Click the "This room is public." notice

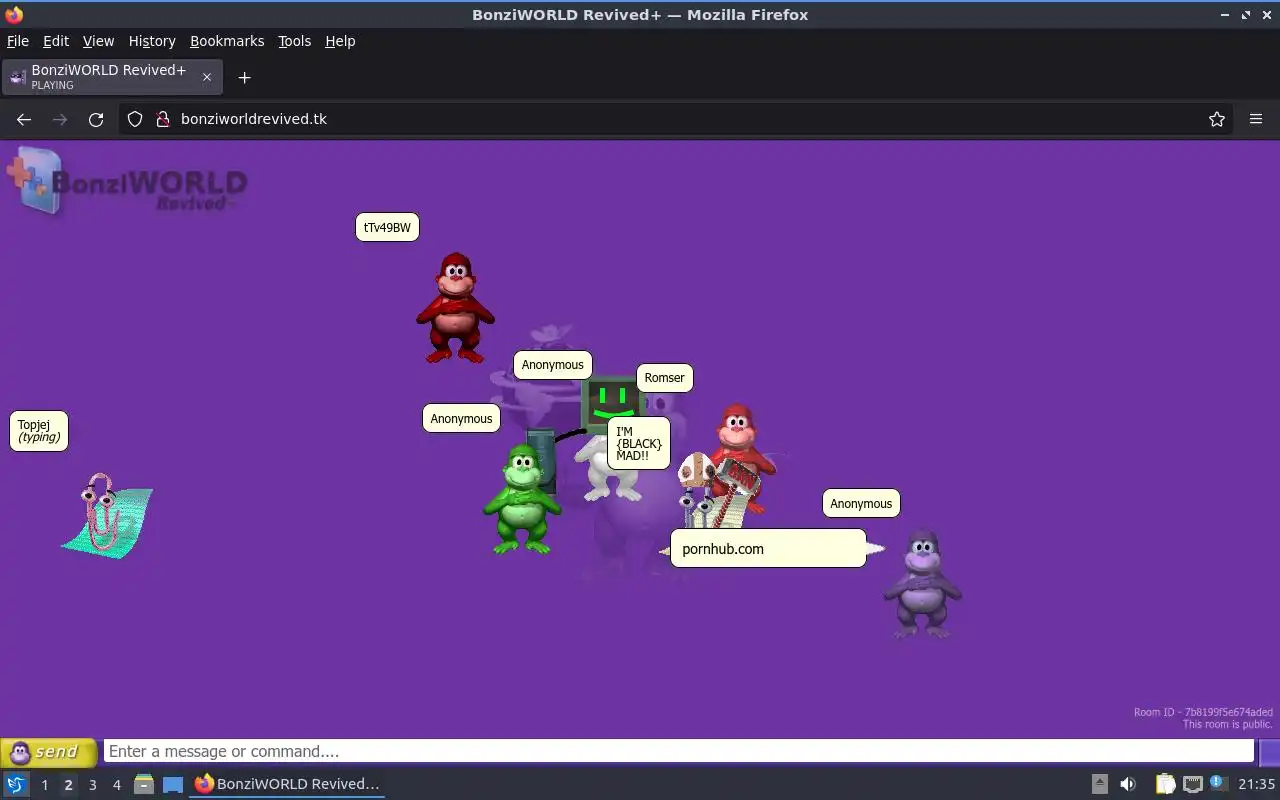[1227, 724]
